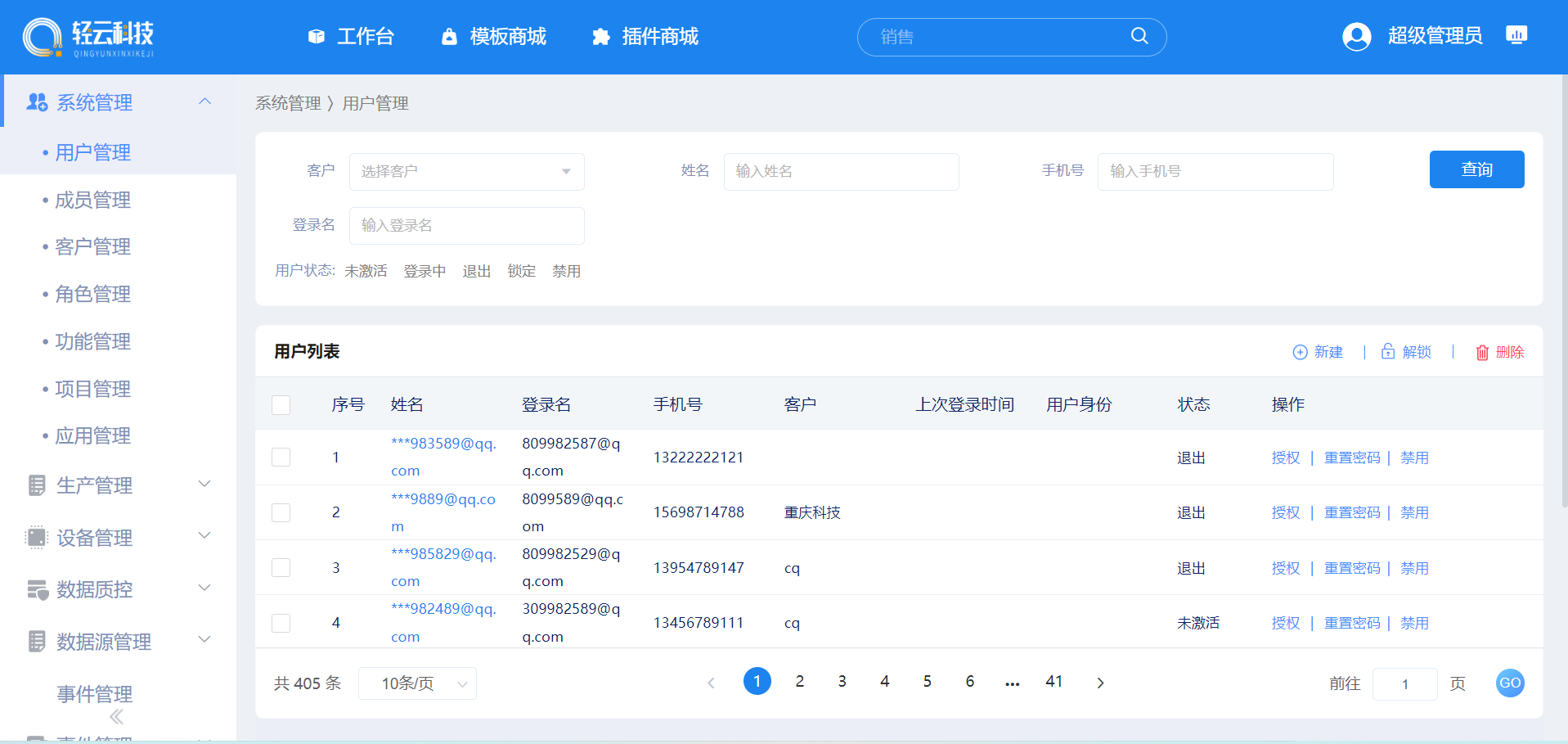This screenshot has width=1568, height=744.
Task: Click 系统管理 in the breadcrumb
Action: click(x=288, y=103)
